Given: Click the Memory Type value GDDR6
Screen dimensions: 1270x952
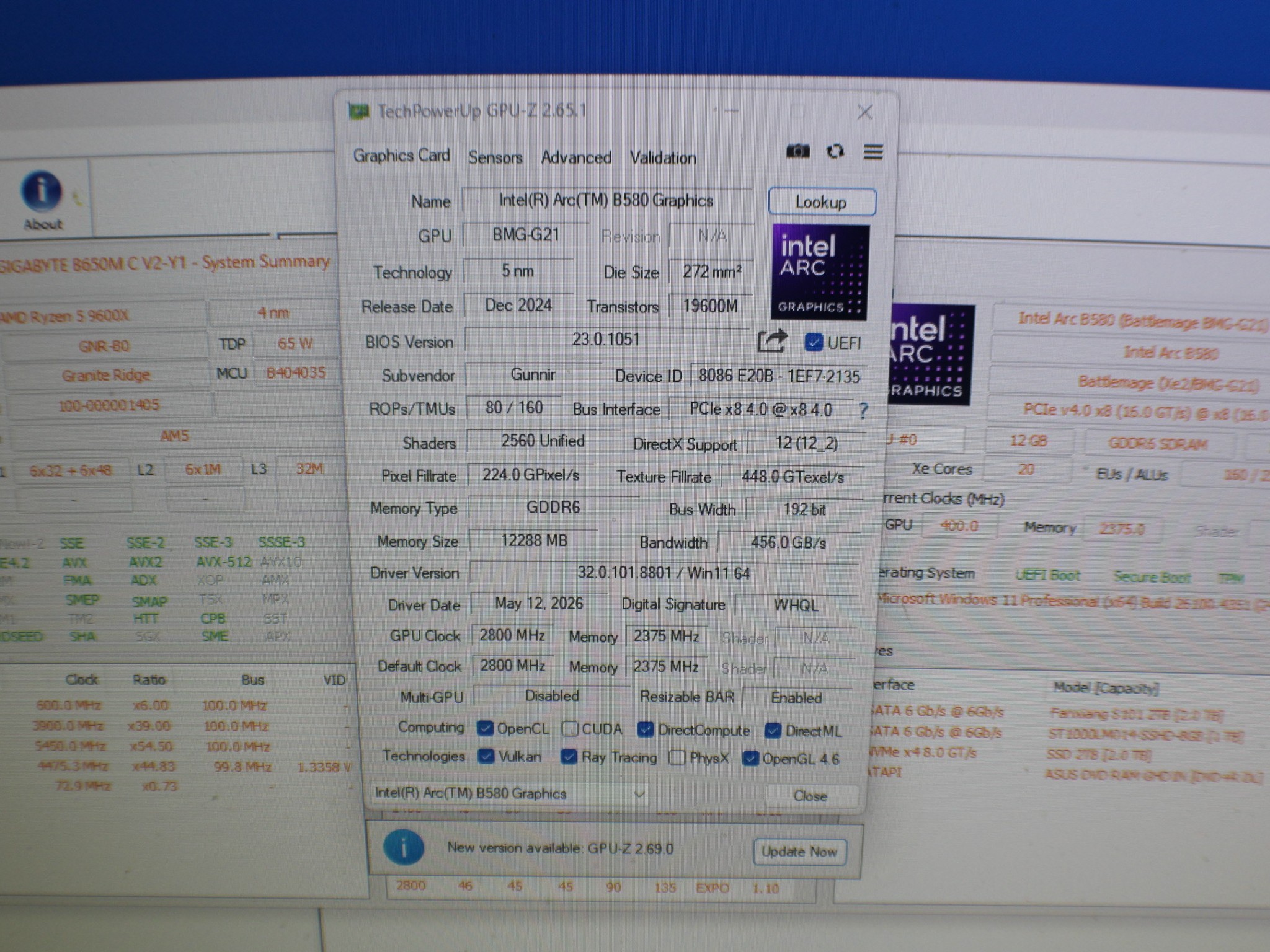Looking at the screenshot, I should [x=553, y=507].
